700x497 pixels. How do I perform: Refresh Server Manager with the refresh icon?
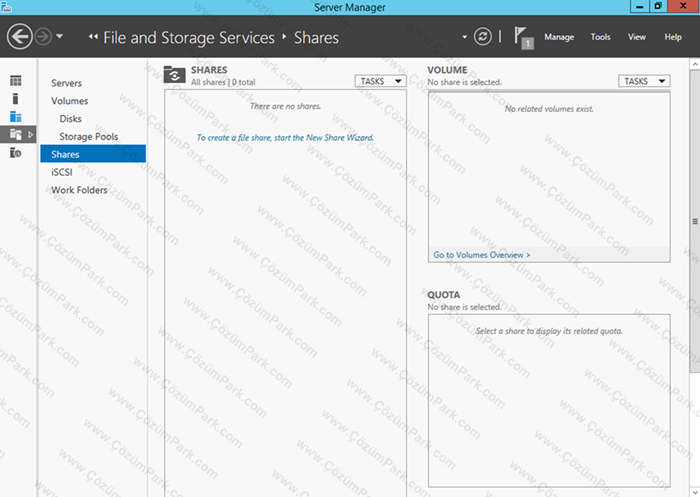pyautogui.click(x=483, y=37)
